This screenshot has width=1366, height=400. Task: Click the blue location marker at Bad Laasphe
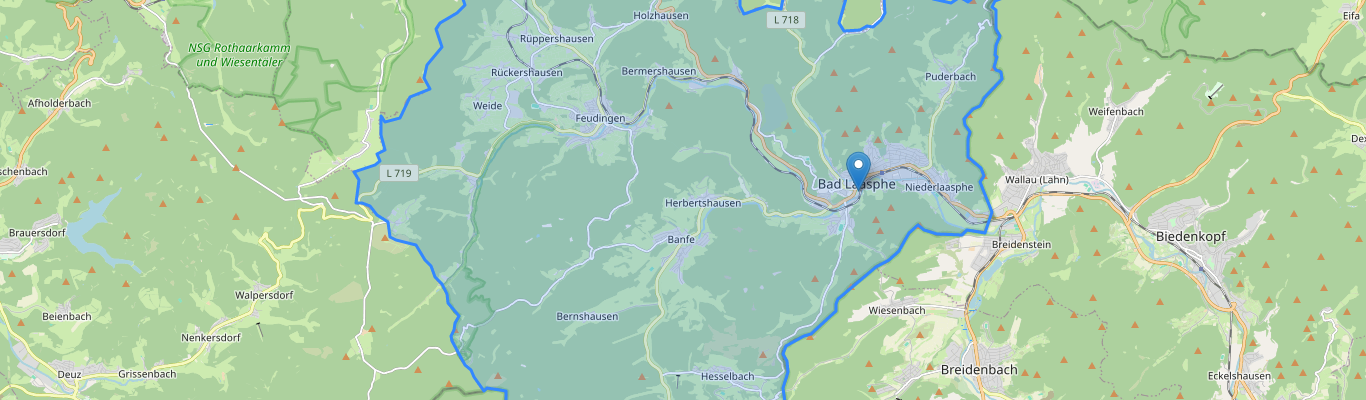[x=858, y=170]
